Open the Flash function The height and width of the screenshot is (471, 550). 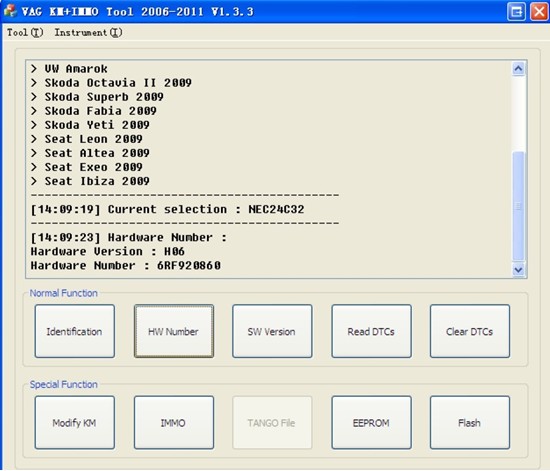pyautogui.click(x=470, y=422)
